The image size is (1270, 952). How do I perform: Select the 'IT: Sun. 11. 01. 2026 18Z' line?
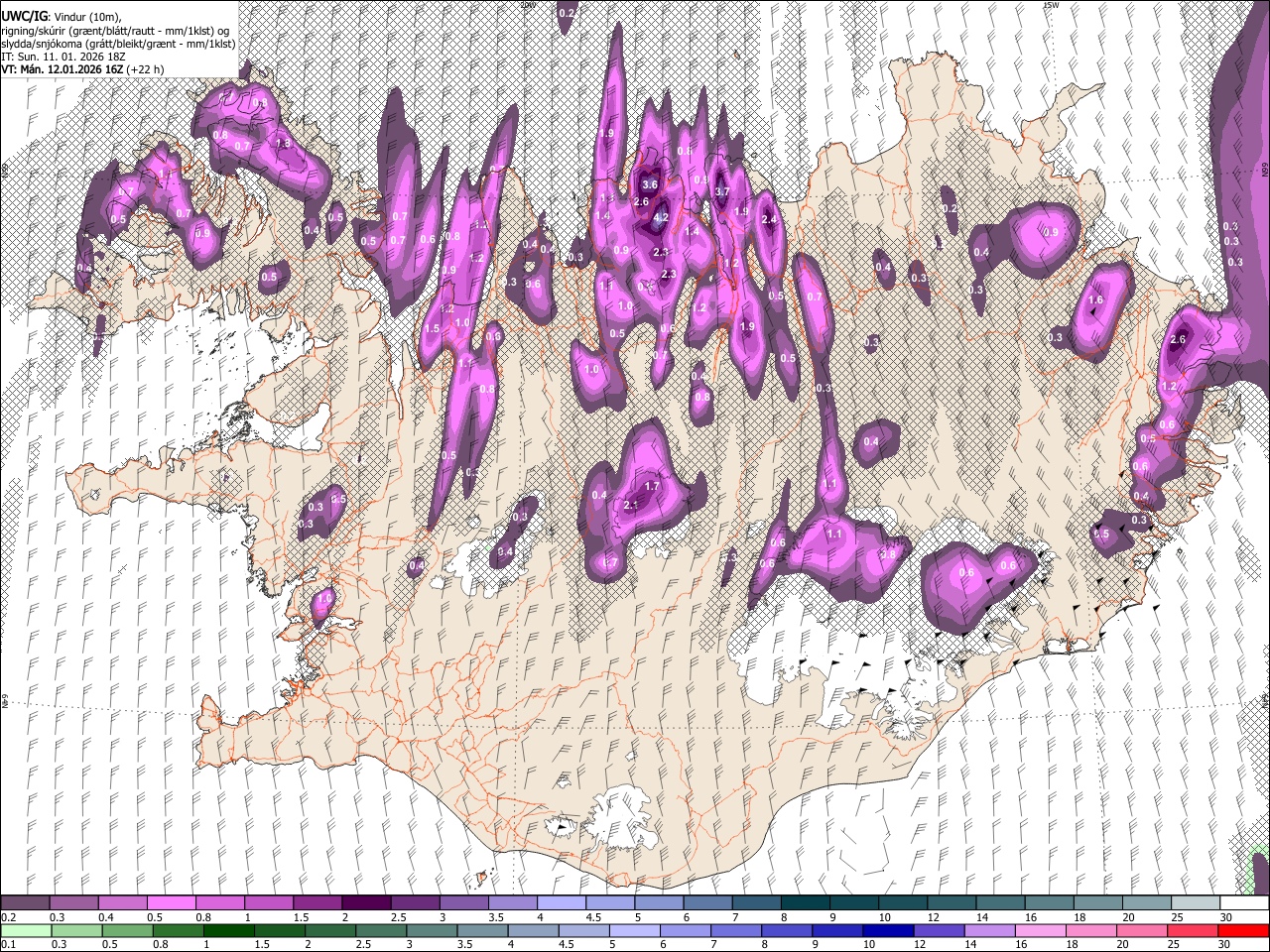62,57
